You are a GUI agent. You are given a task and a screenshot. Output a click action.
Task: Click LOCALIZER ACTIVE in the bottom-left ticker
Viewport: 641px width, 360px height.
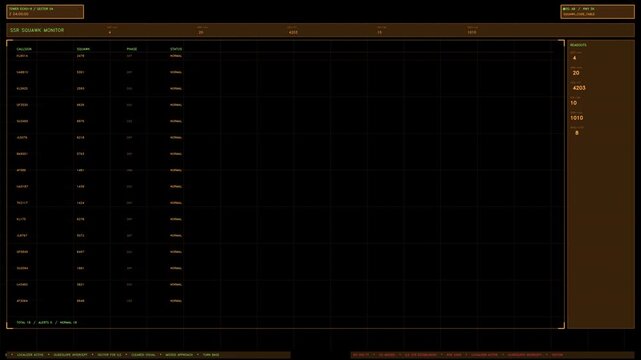(x=30, y=355)
